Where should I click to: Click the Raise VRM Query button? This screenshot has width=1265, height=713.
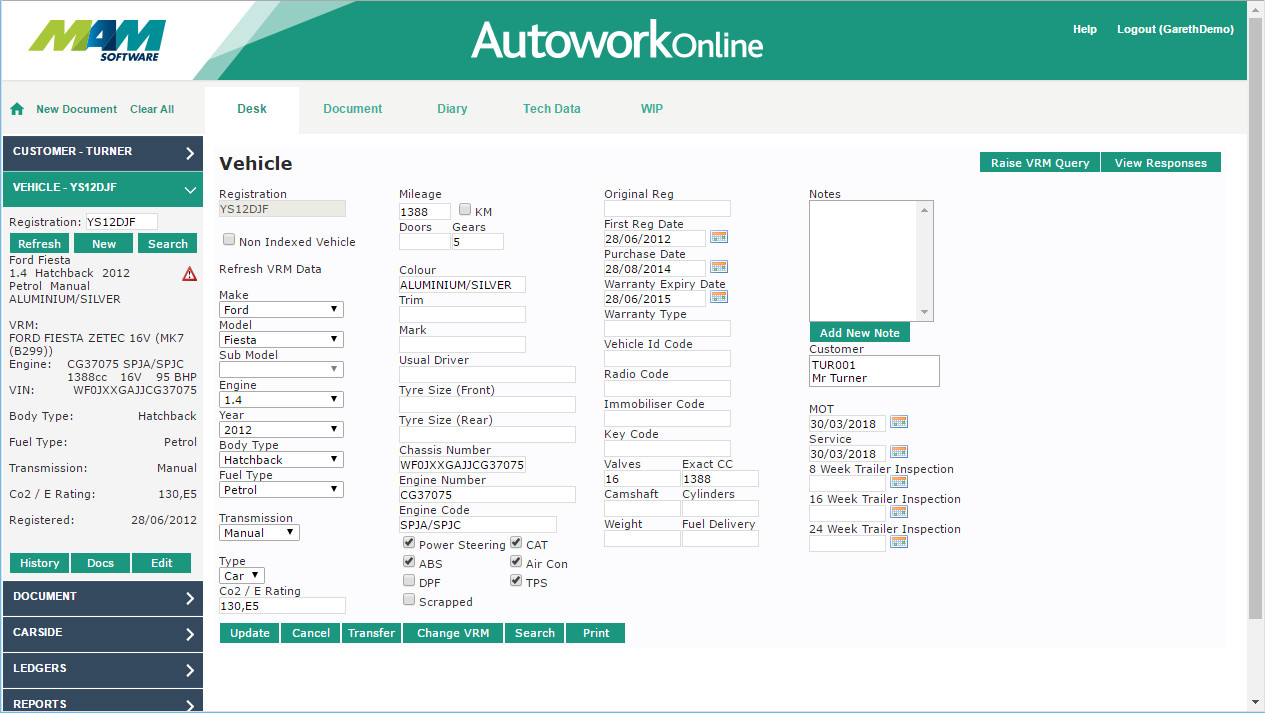coord(1039,163)
